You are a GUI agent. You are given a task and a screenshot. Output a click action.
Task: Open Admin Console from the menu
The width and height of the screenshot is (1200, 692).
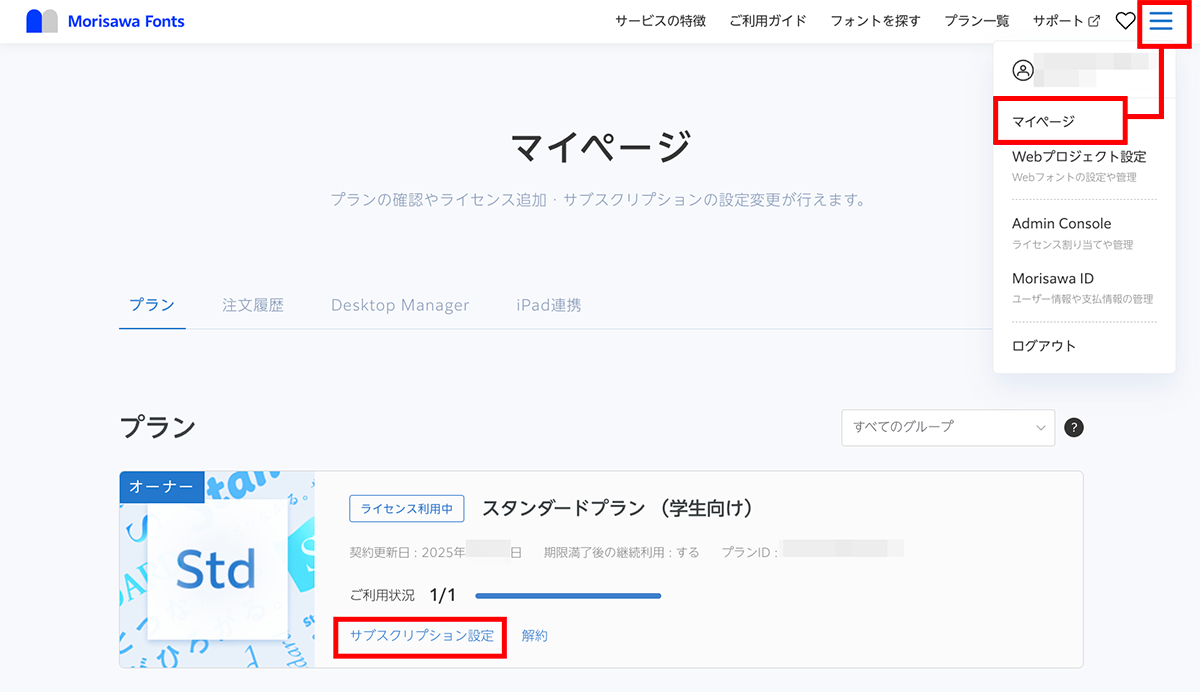[x=1061, y=223]
